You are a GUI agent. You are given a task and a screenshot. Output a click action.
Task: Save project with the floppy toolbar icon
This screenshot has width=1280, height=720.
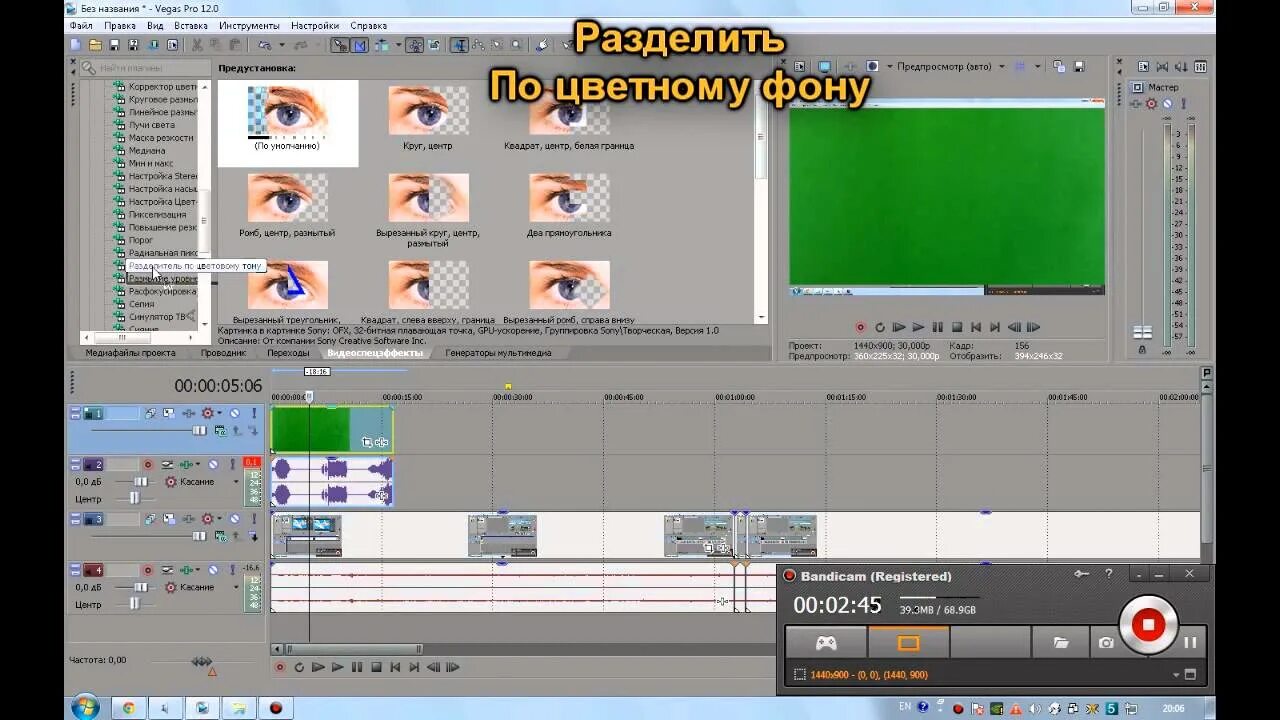pyautogui.click(x=114, y=45)
